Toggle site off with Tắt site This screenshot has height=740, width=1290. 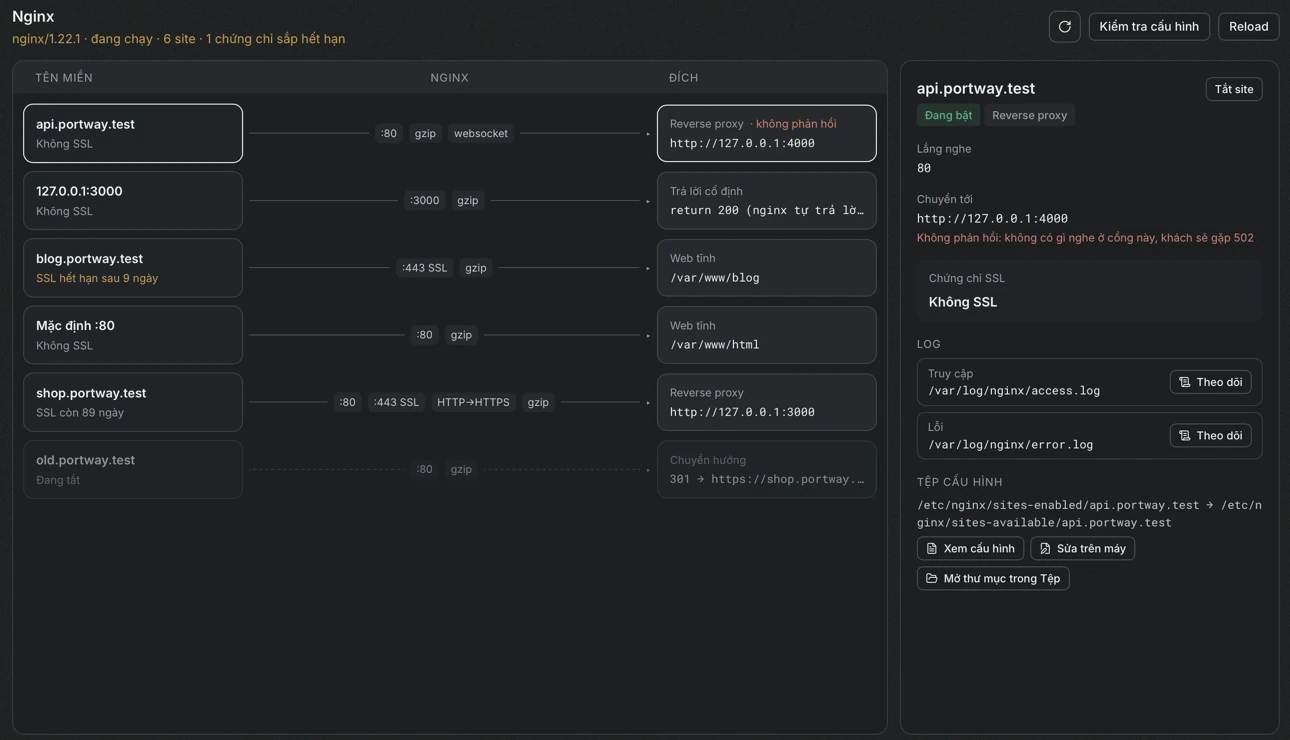tap(1234, 89)
